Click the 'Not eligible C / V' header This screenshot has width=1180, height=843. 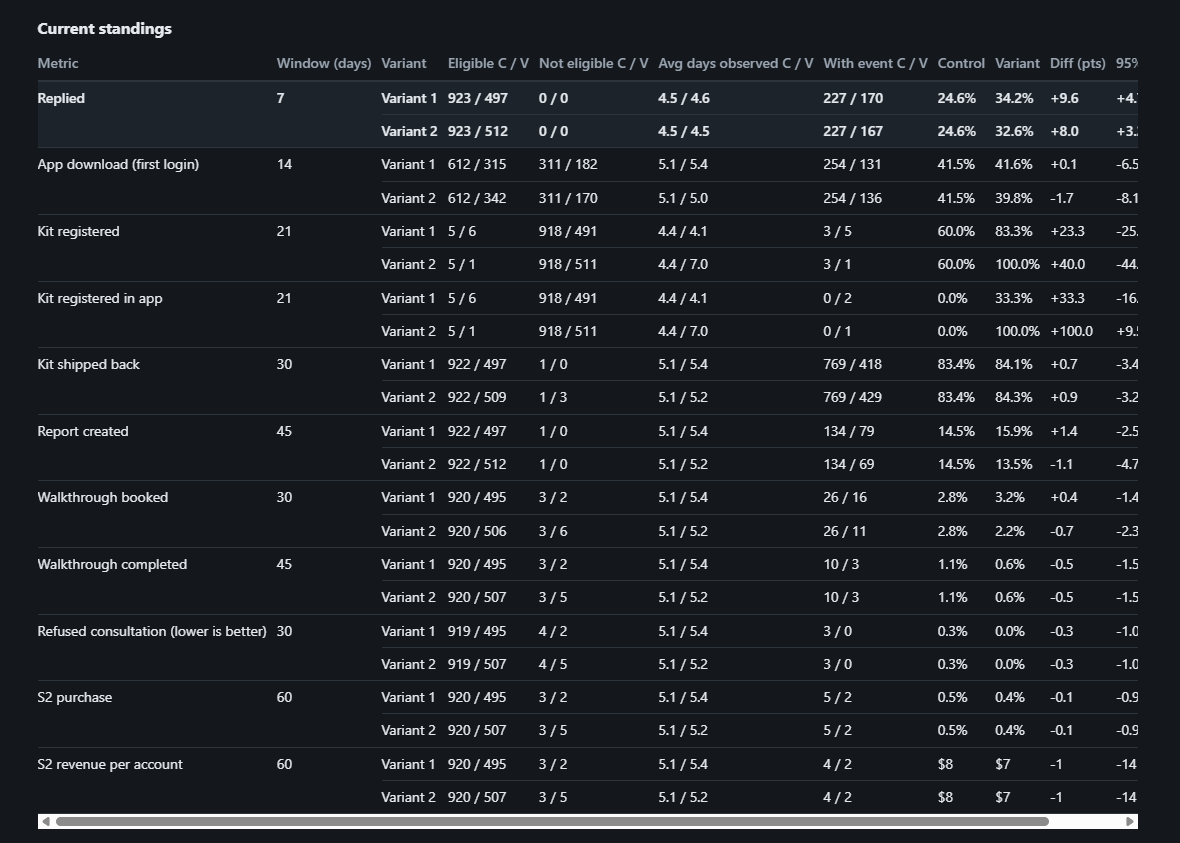(x=593, y=63)
